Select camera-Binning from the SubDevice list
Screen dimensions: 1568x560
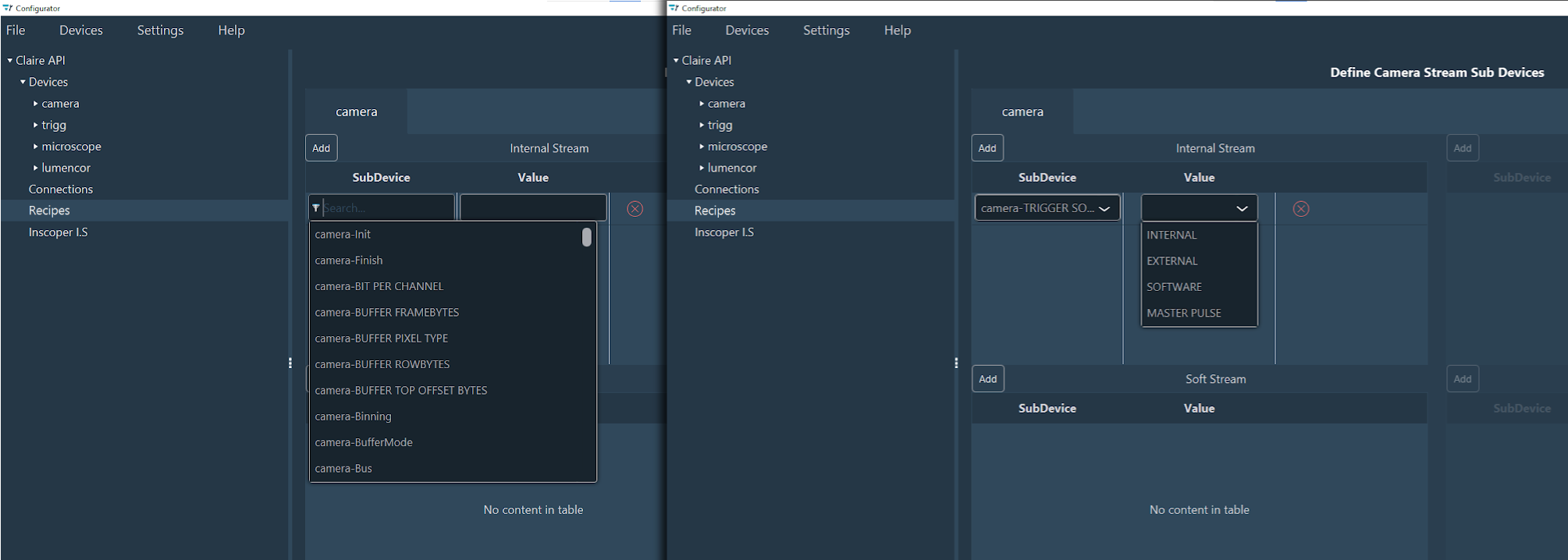[x=353, y=416]
